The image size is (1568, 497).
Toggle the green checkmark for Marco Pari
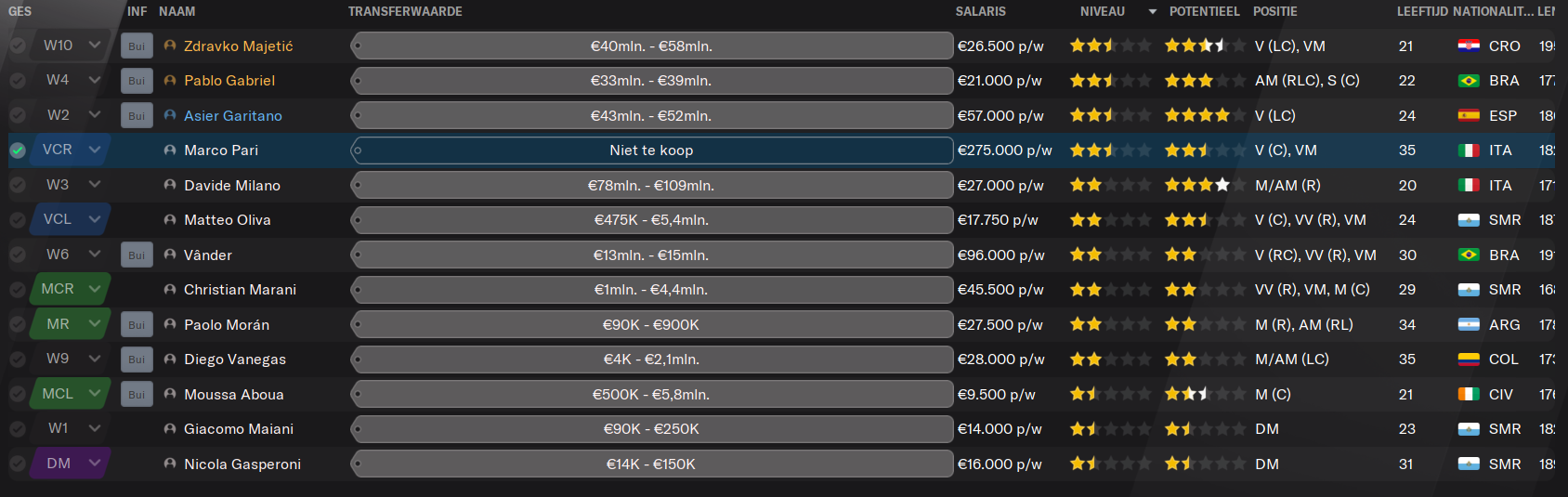[18, 150]
